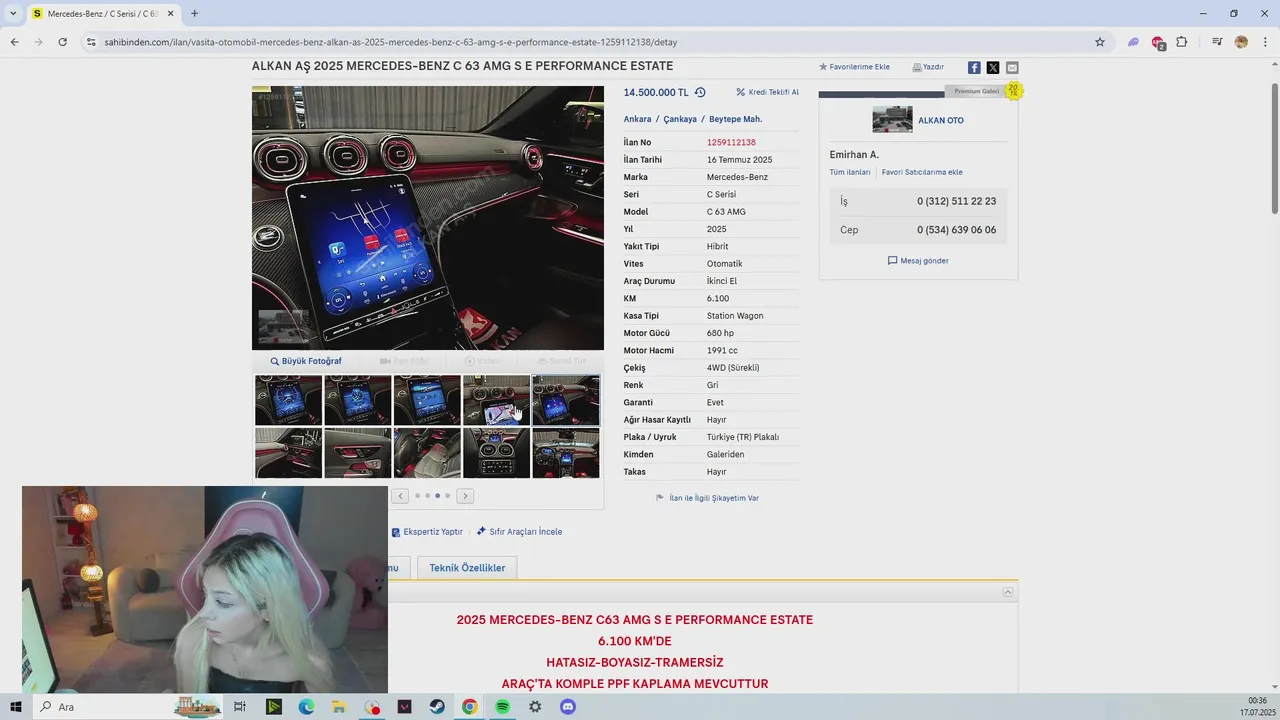Click the listing number 1259112138

(x=731, y=143)
